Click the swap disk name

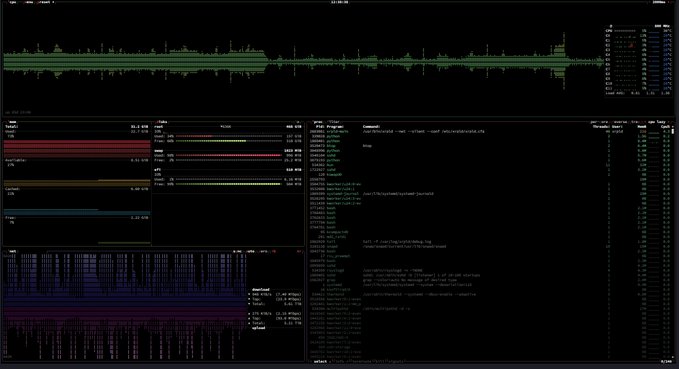pos(158,151)
